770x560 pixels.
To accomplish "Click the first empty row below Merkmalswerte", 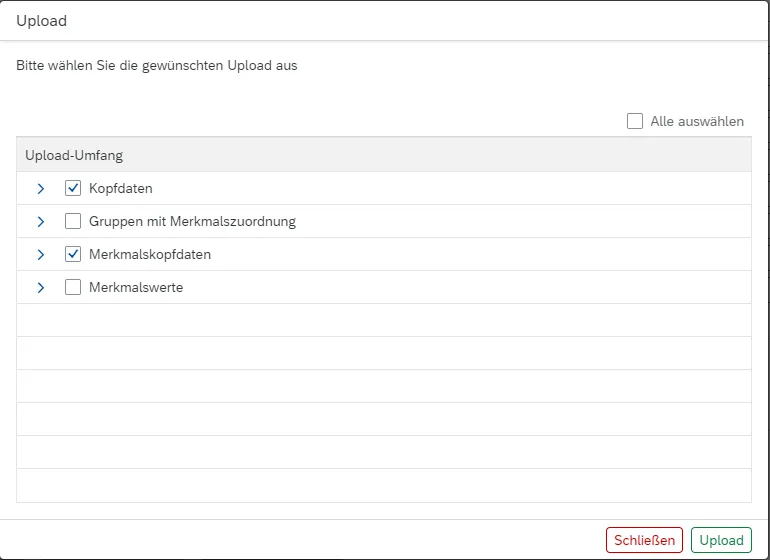I will (x=384, y=320).
